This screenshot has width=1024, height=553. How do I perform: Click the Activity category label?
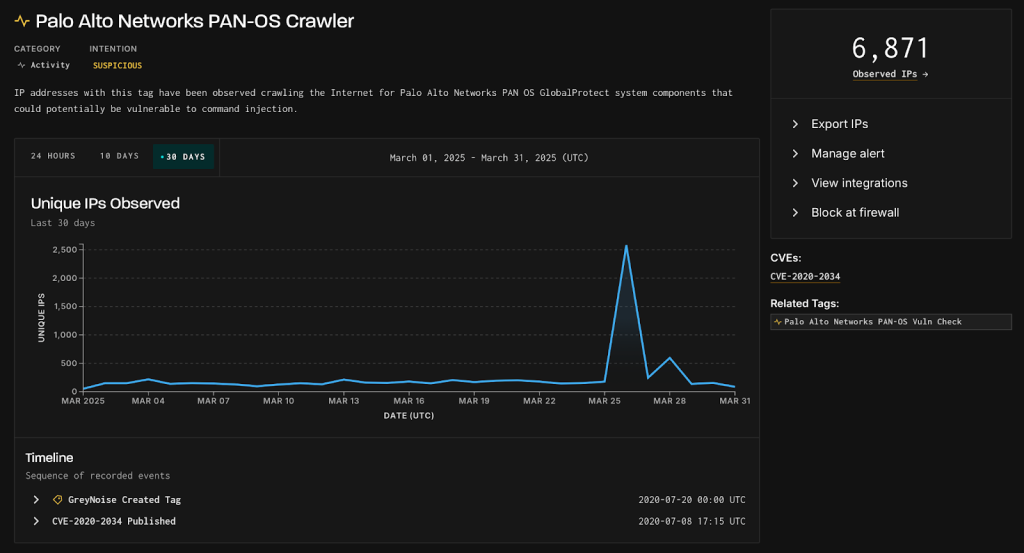point(50,65)
